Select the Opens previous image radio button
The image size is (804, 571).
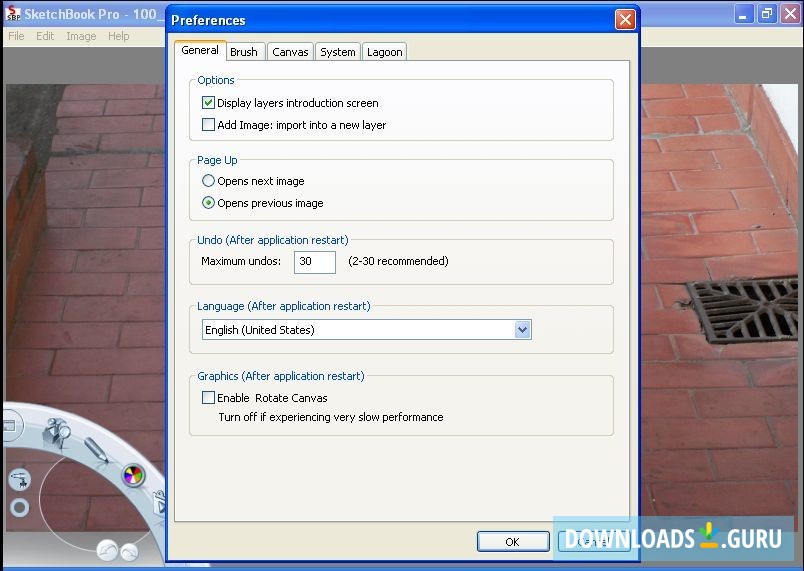click(208, 202)
